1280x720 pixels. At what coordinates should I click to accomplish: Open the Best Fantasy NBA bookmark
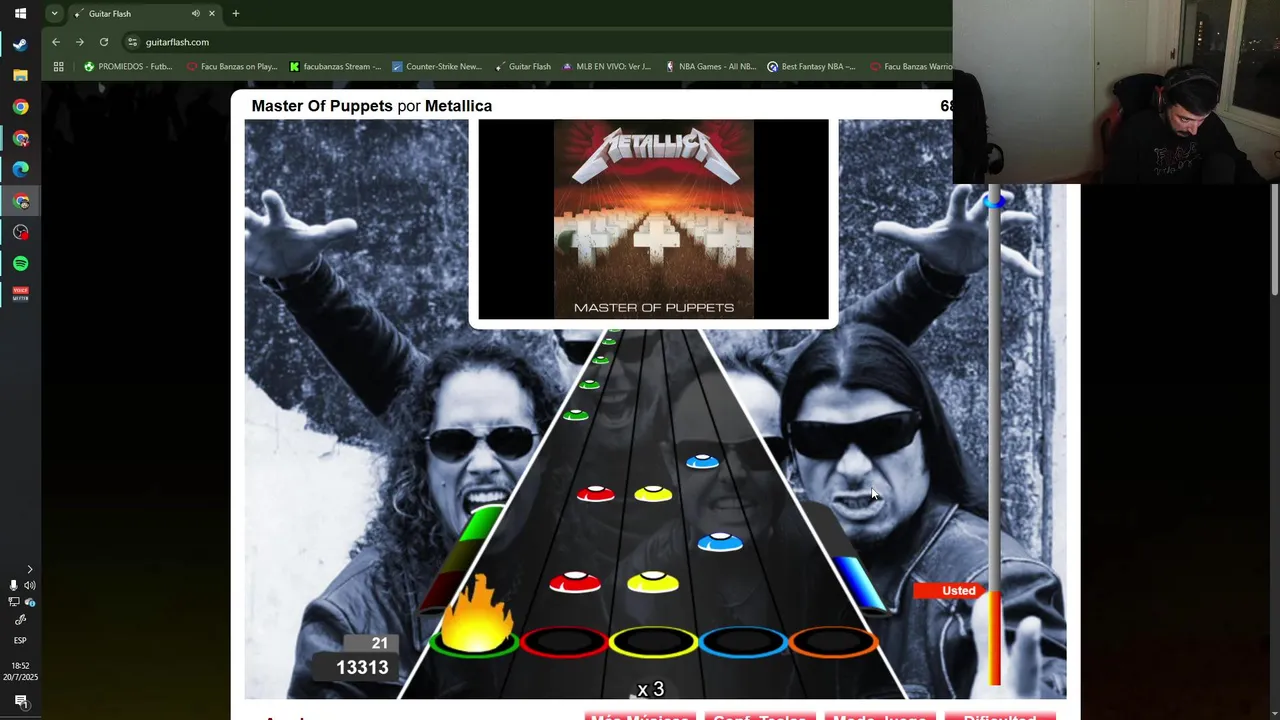click(x=811, y=67)
